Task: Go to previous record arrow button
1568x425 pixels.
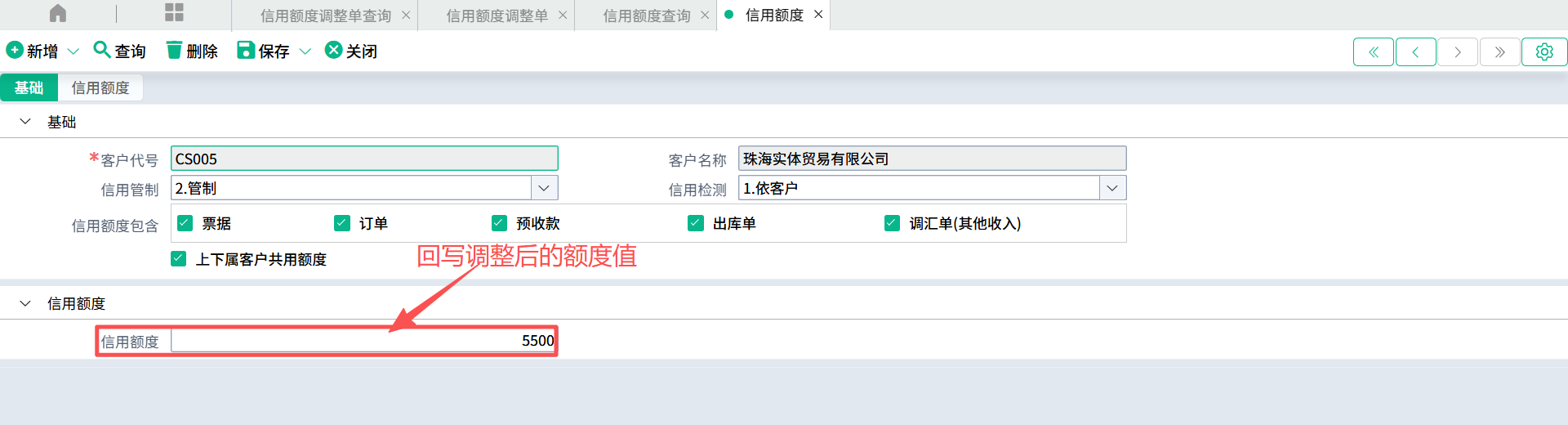Action: [1415, 51]
